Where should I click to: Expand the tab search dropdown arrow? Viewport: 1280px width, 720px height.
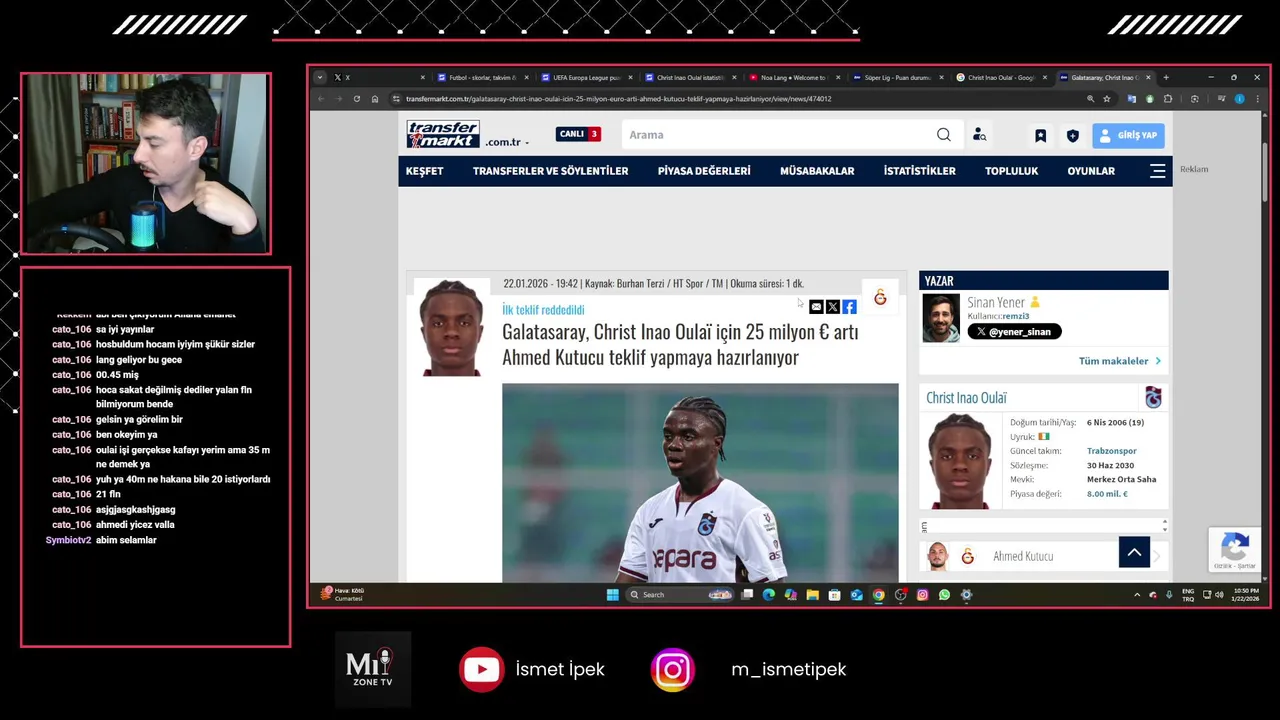(x=320, y=77)
